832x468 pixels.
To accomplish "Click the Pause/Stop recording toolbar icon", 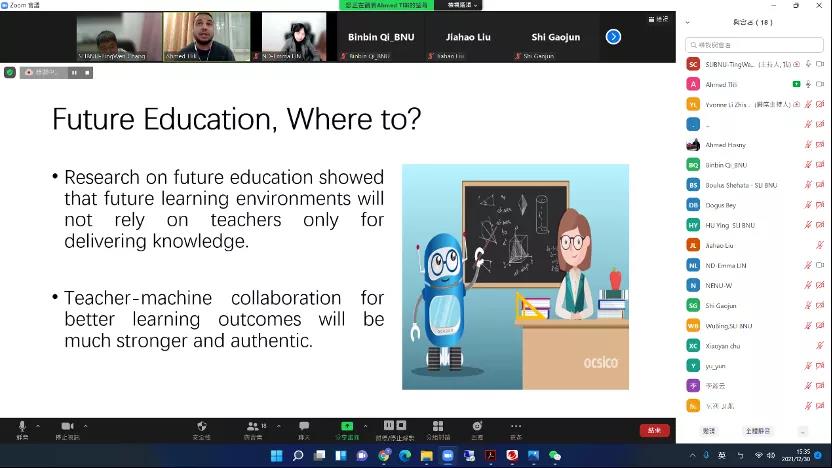I will coord(394,428).
